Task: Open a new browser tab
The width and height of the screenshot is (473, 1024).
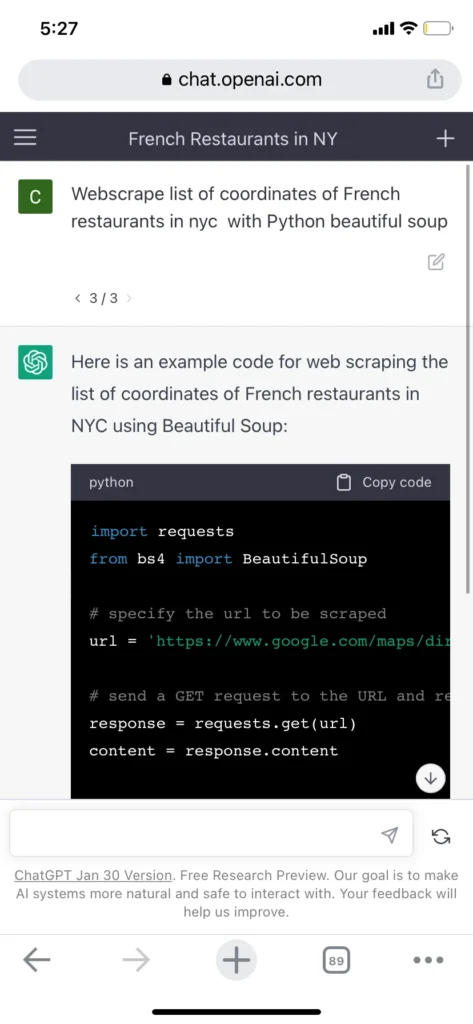Action: (x=236, y=960)
